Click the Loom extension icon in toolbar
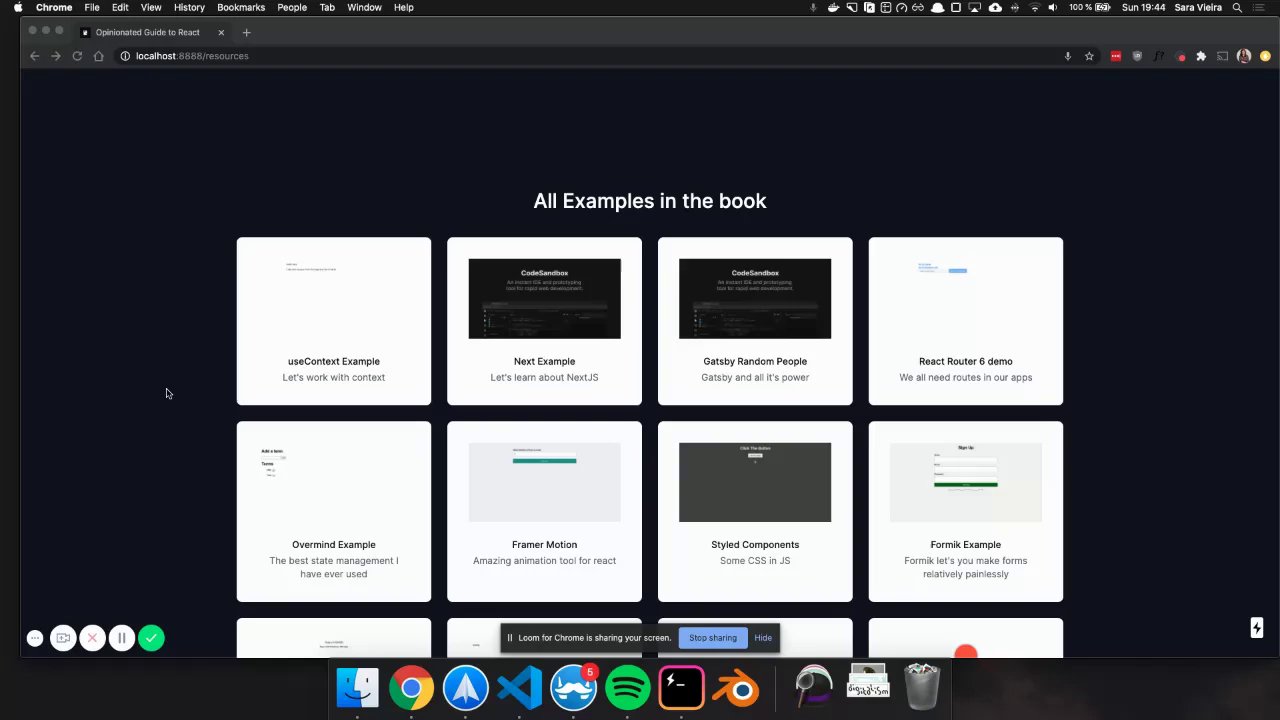Viewport: 1280px width, 720px height. 1180,56
